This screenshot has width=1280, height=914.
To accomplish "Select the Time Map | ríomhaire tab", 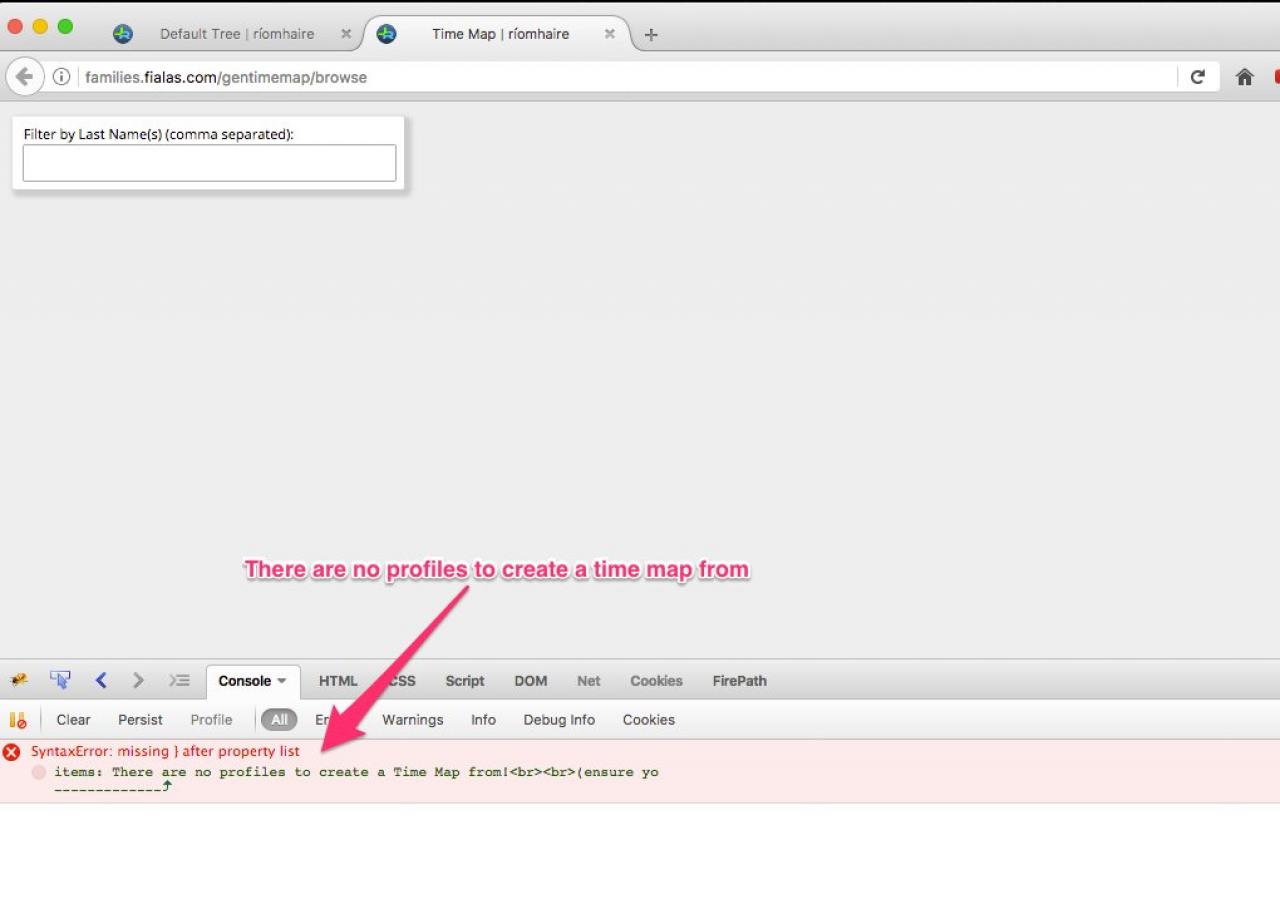I will click(500, 34).
